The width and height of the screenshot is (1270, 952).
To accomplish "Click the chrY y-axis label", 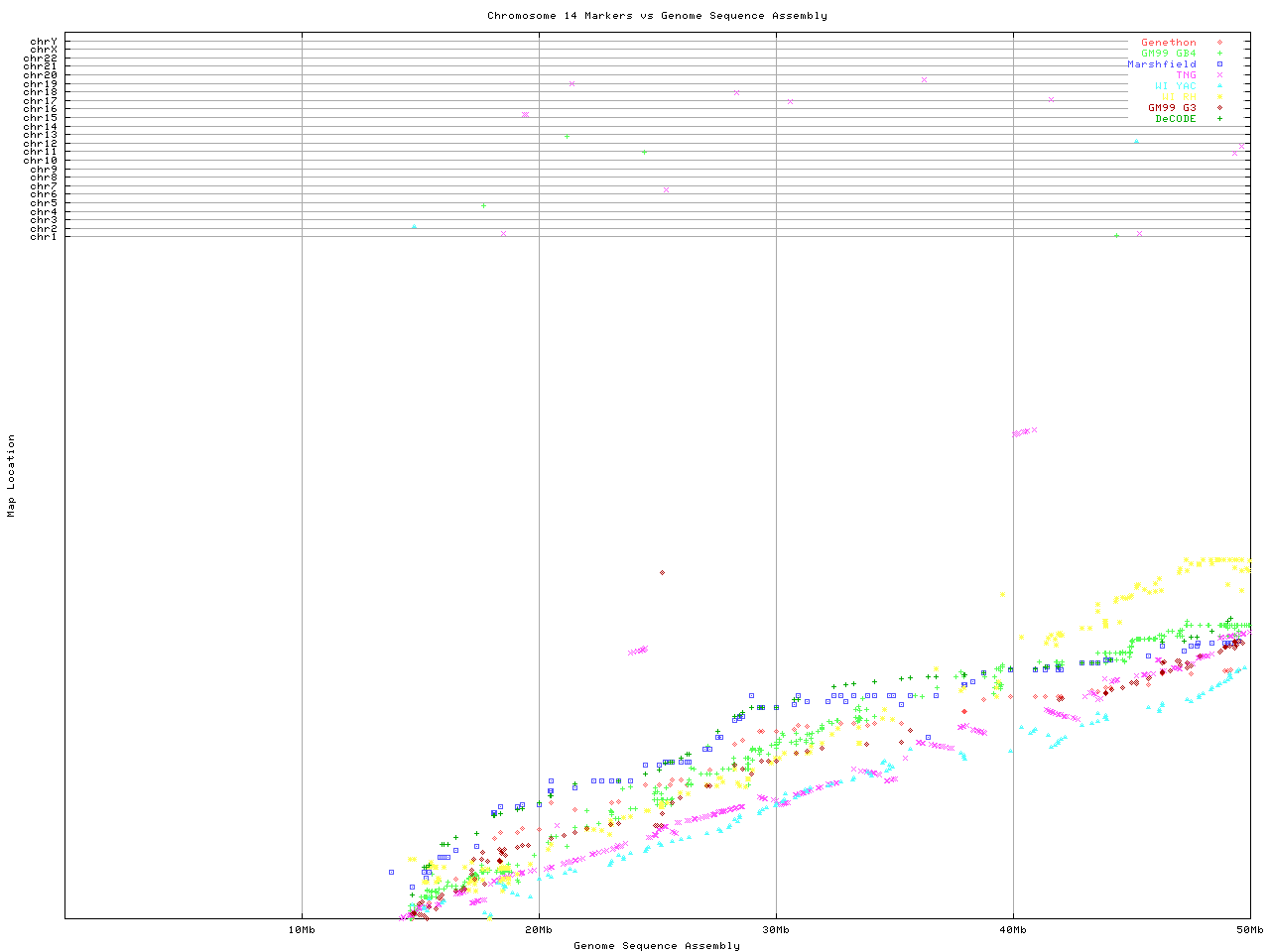I will (44, 42).
